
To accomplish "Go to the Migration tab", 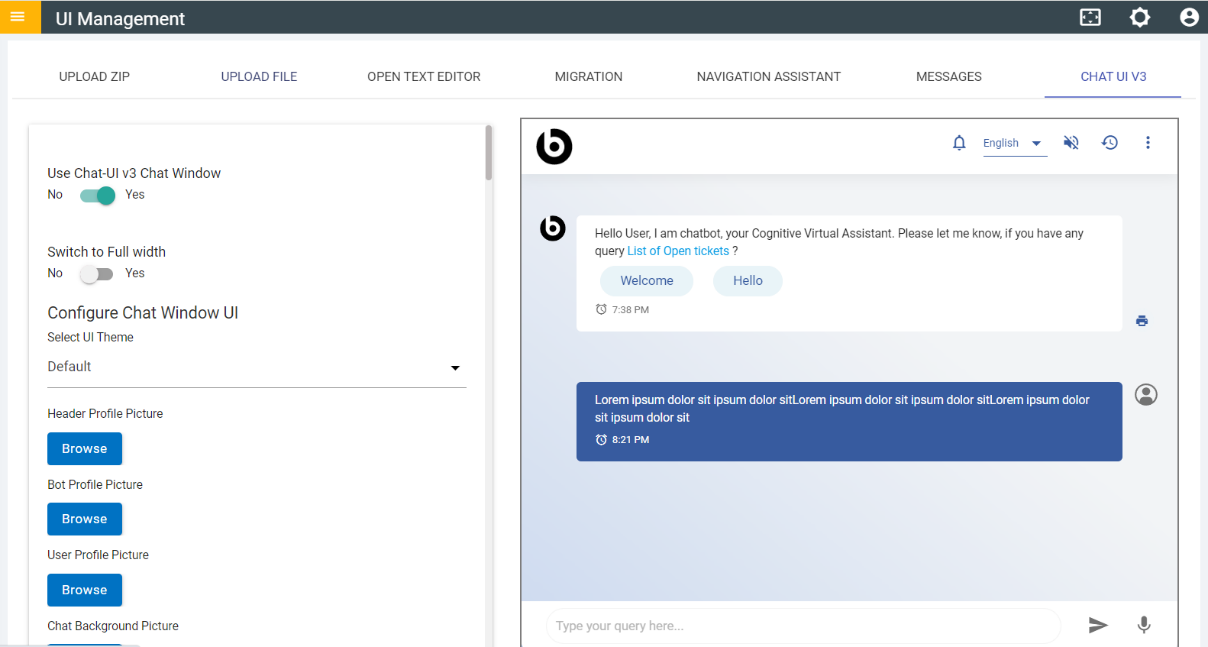I will [589, 76].
